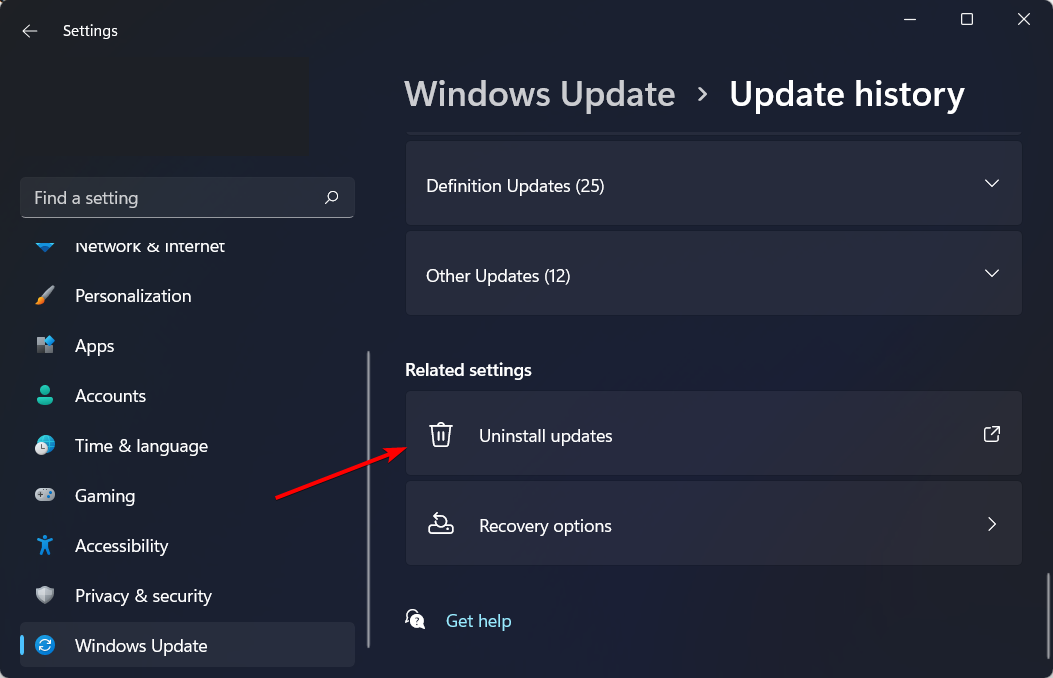This screenshot has height=678, width=1053.
Task: Click the Windows Update breadcrumb link
Action: (x=539, y=93)
